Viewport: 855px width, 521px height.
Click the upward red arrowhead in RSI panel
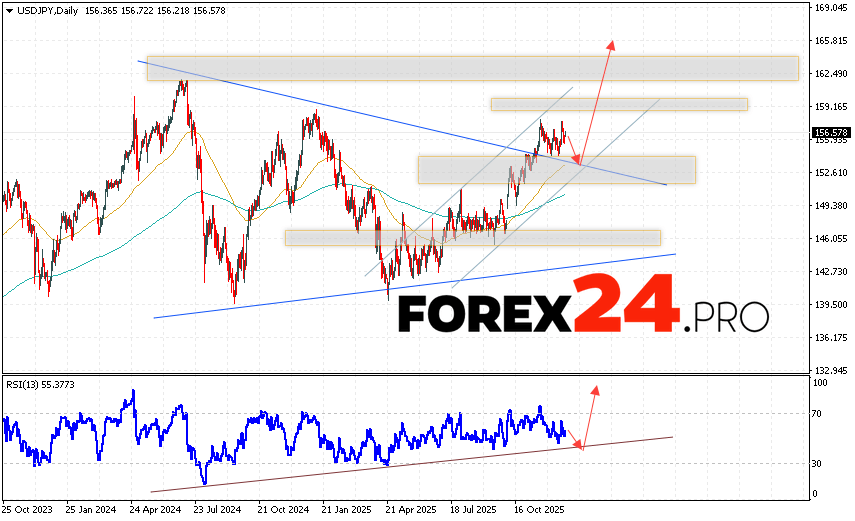coord(596,389)
